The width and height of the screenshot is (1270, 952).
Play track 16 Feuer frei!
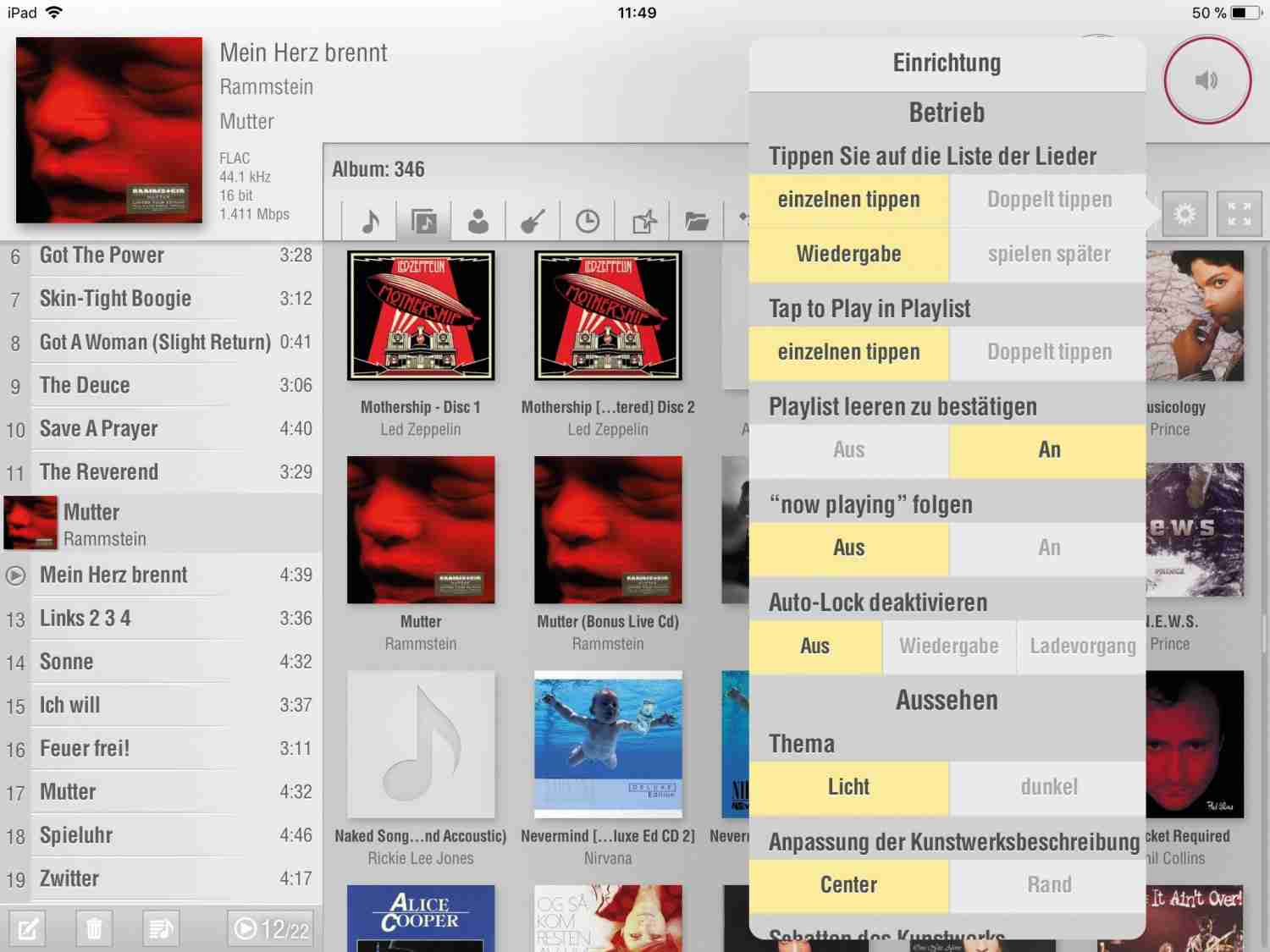[161, 749]
